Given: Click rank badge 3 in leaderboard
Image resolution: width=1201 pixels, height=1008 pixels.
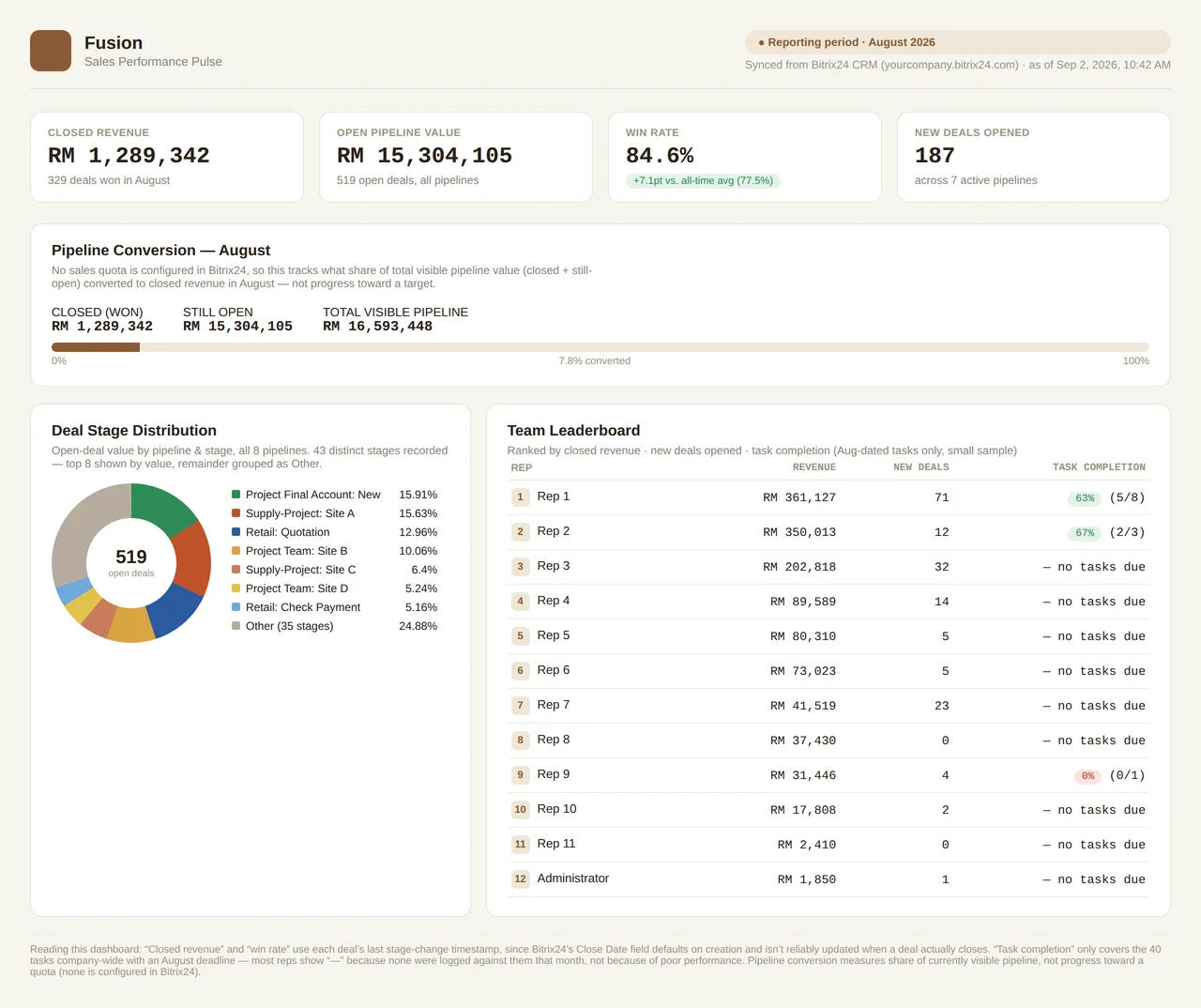Looking at the screenshot, I should [x=521, y=567].
